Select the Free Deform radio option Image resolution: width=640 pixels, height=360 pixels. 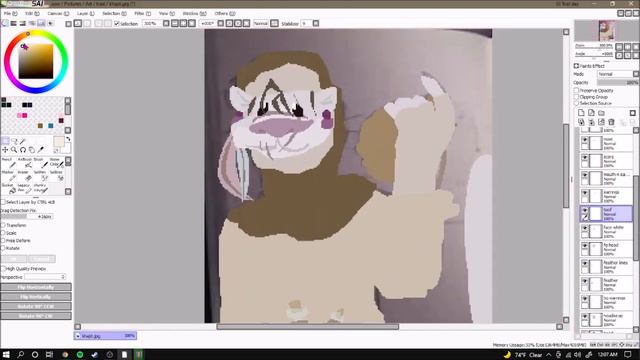(x=3, y=241)
